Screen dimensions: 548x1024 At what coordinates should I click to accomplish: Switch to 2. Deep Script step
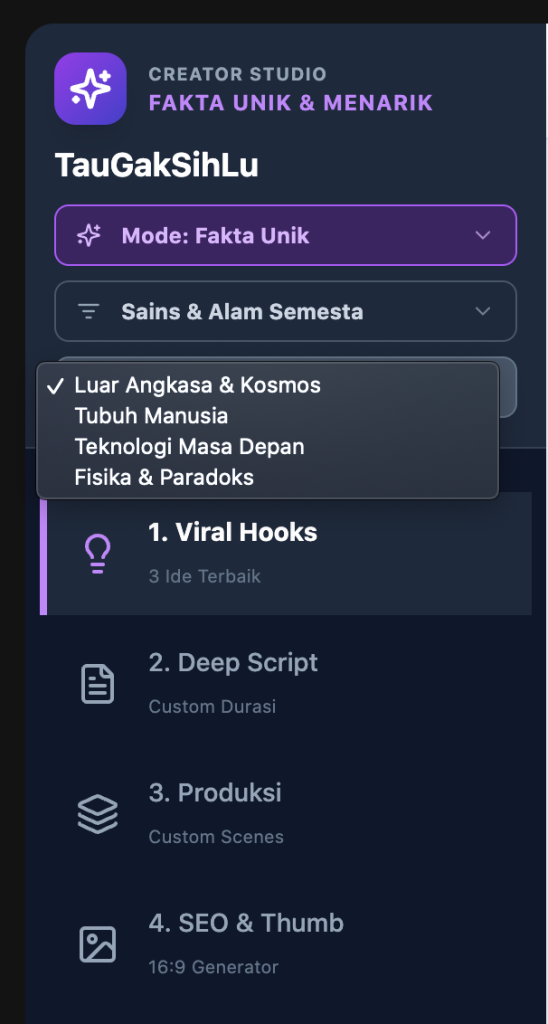tap(285, 683)
